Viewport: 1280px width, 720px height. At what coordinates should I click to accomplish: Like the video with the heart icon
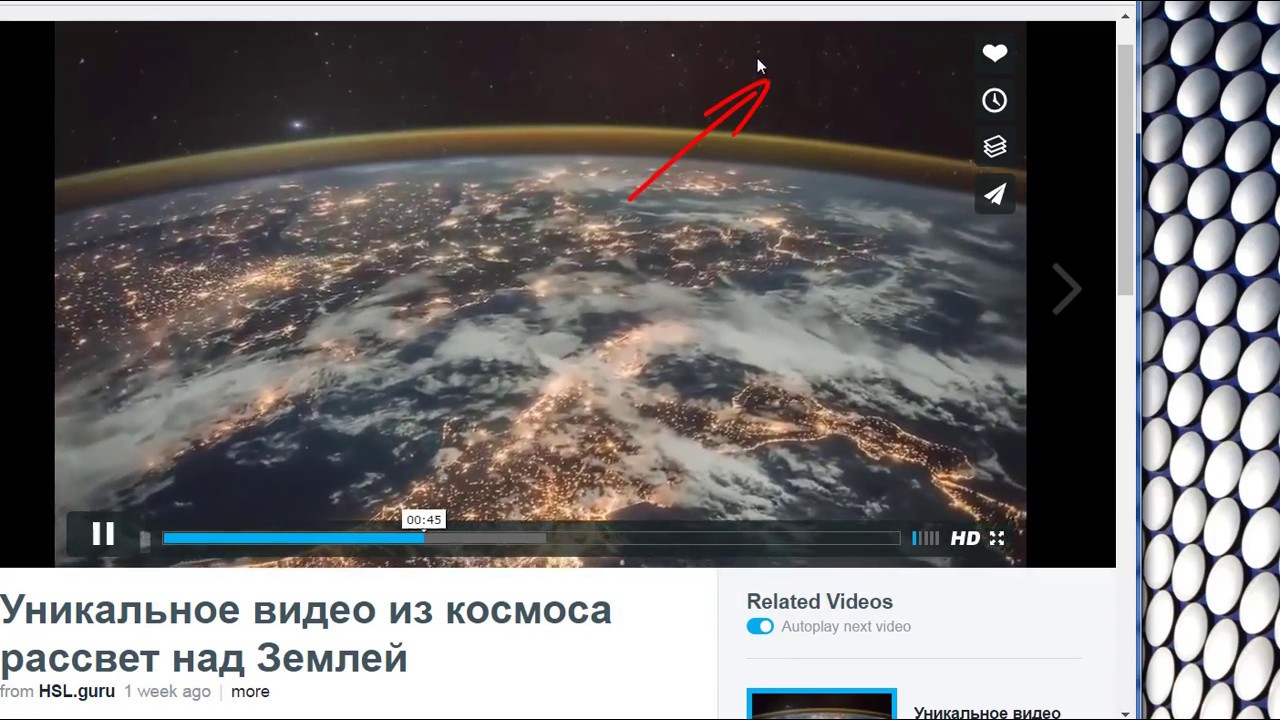click(994, 54)
